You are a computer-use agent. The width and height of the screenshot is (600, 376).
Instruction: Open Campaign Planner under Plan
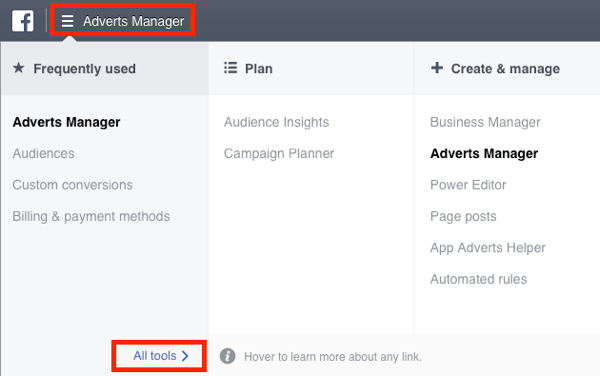[x=279, y=154]
